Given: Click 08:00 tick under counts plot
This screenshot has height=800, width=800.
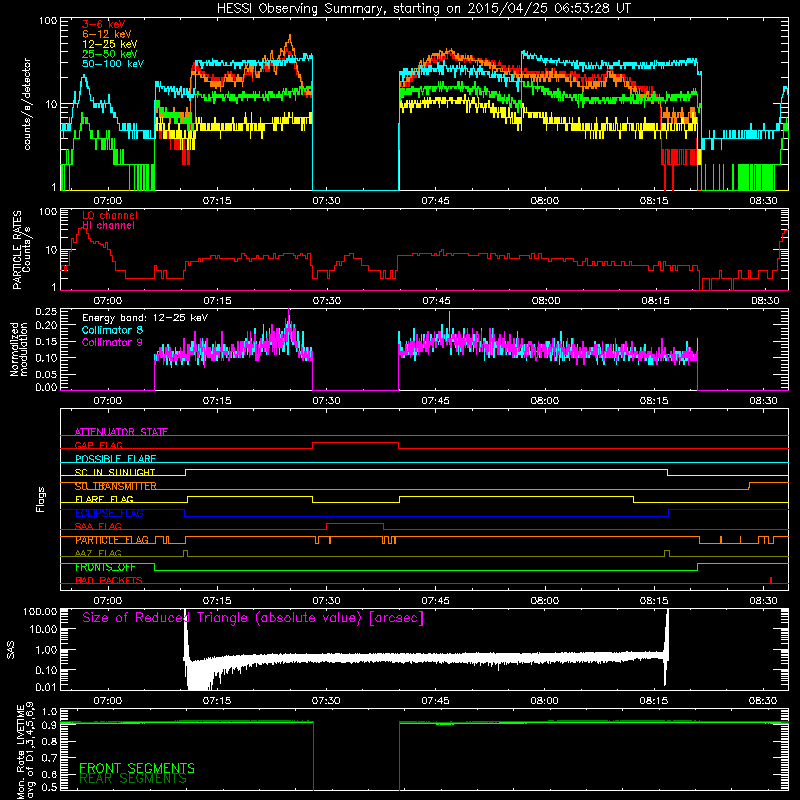Looking at the screenshot, I should pyautogui.click(x=545, y=201).
